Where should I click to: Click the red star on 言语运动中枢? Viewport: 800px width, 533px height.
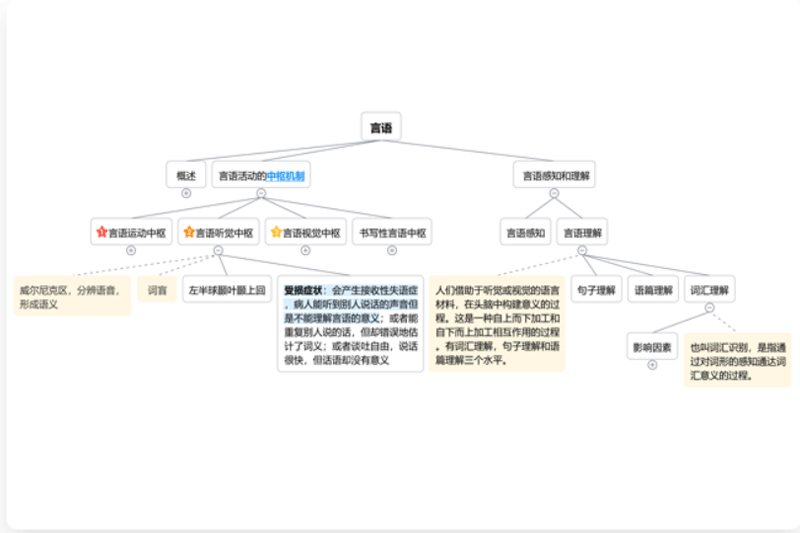pyautogui.click(x=102, y=232)
